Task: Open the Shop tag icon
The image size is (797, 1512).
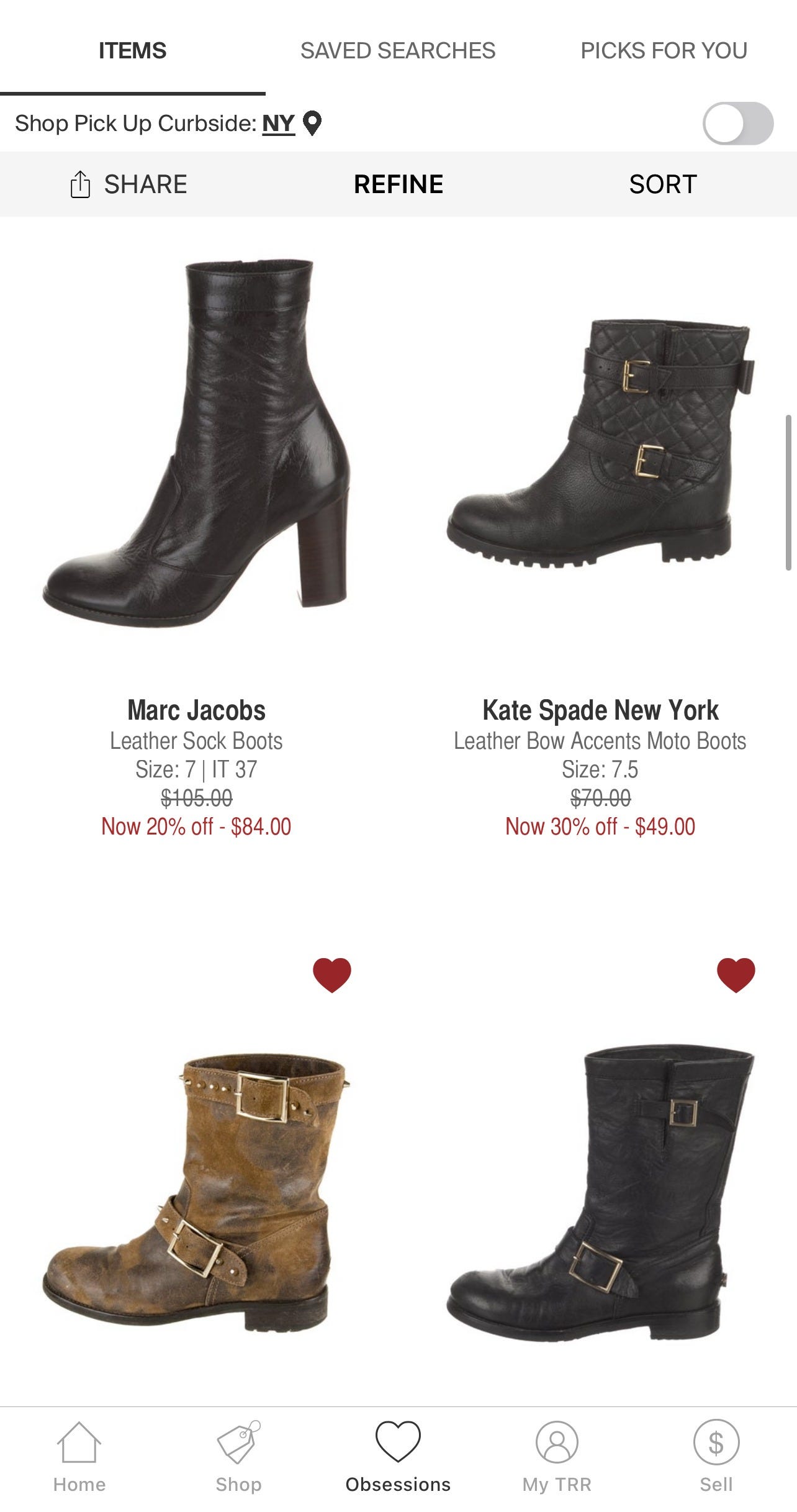Action: click(x=239, y=1442)
